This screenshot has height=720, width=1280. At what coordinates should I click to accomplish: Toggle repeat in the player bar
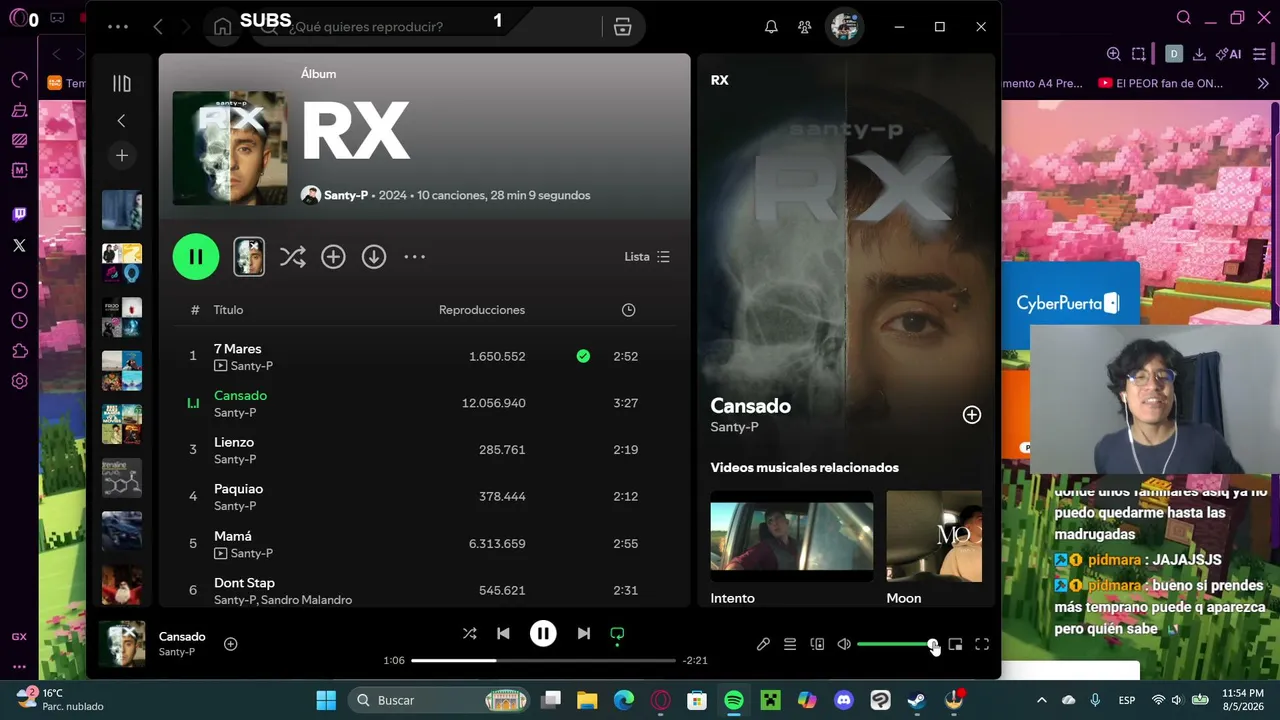click(x=617, y=633)
